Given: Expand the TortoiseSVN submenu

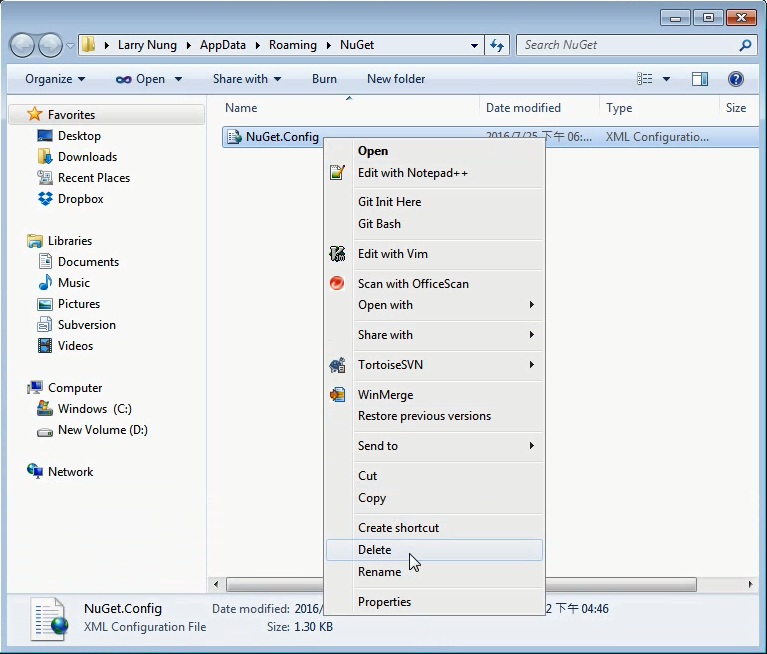Looking at the screenshot, I should click(x=434, y=365).
